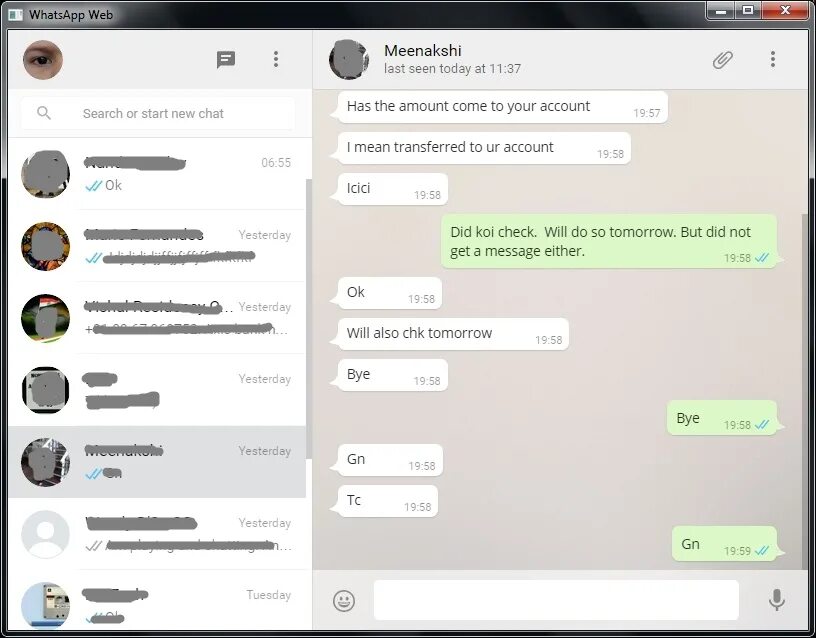Click the attach paperclip icon

tap(722, 60)
